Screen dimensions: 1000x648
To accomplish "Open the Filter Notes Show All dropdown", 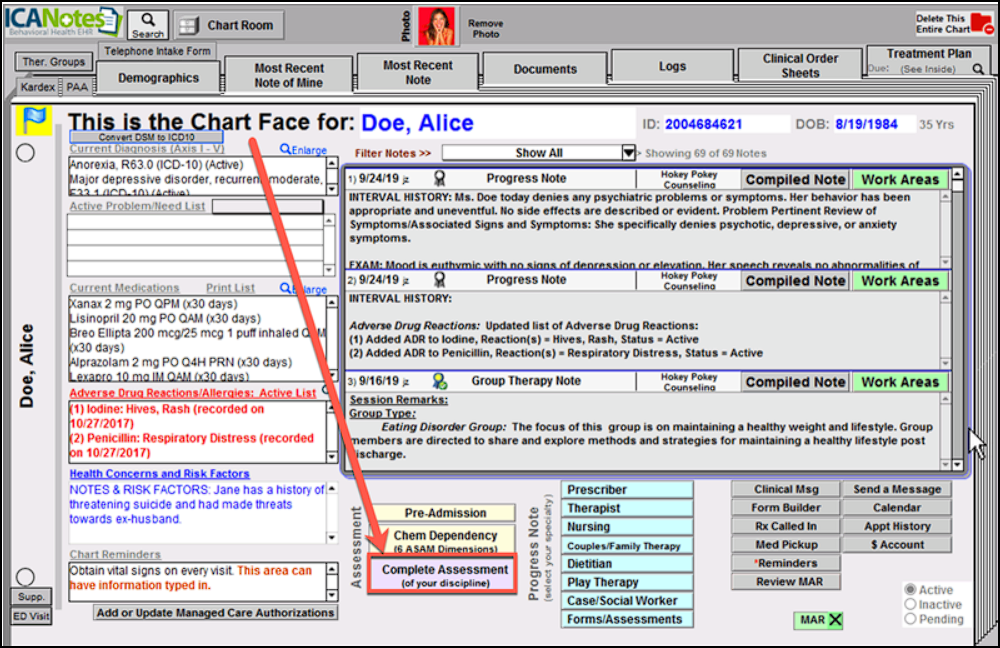I will (628, 153).
